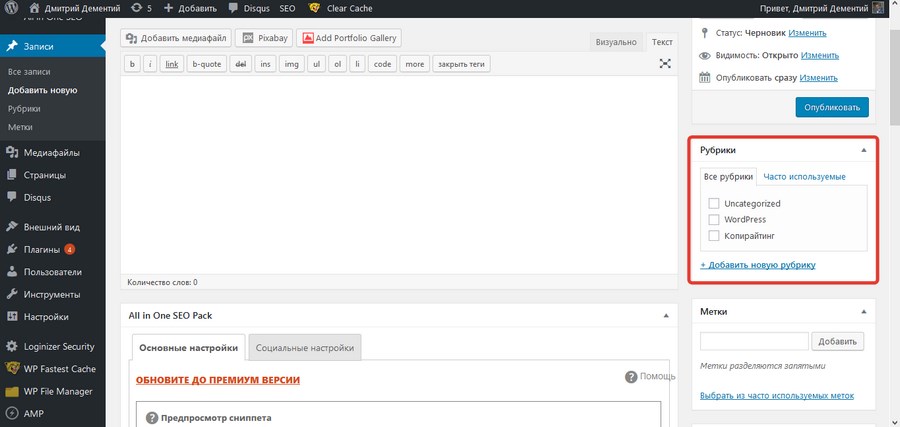The height and width of the screenshot is (427, 900).
Task: Click the calendar icon near Опубликовать сразу
Action: coord(705,77)
